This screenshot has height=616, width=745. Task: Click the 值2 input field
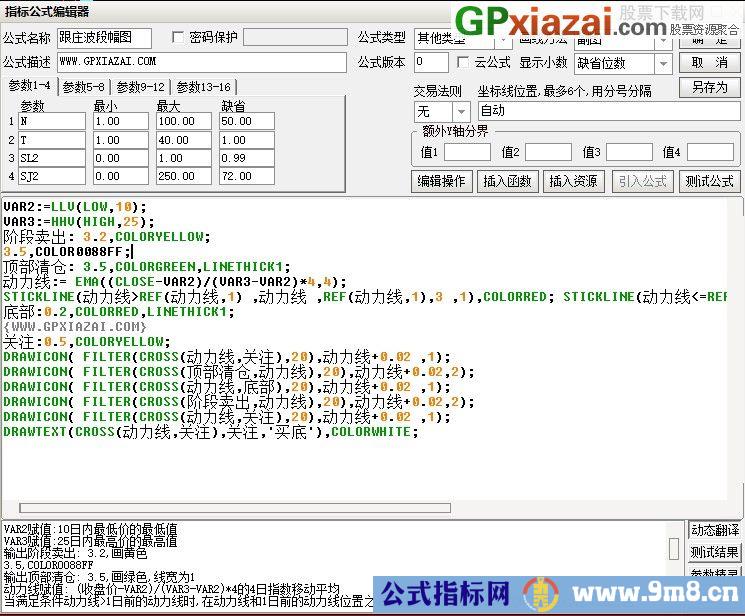coord(548,153)
